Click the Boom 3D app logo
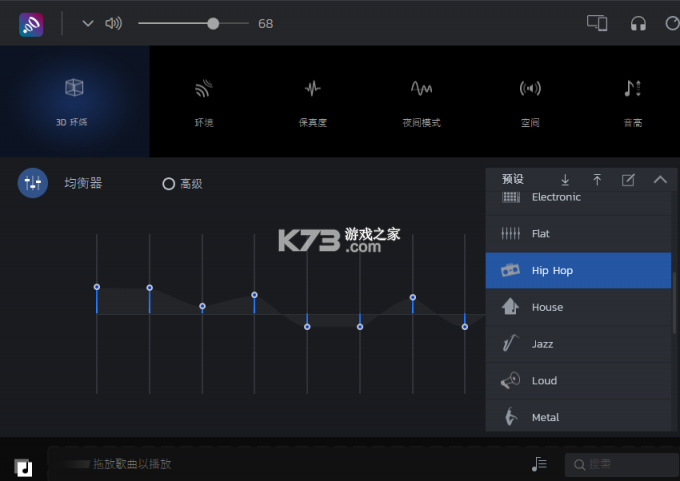680x481 pixels. click(x=31, y=24)
